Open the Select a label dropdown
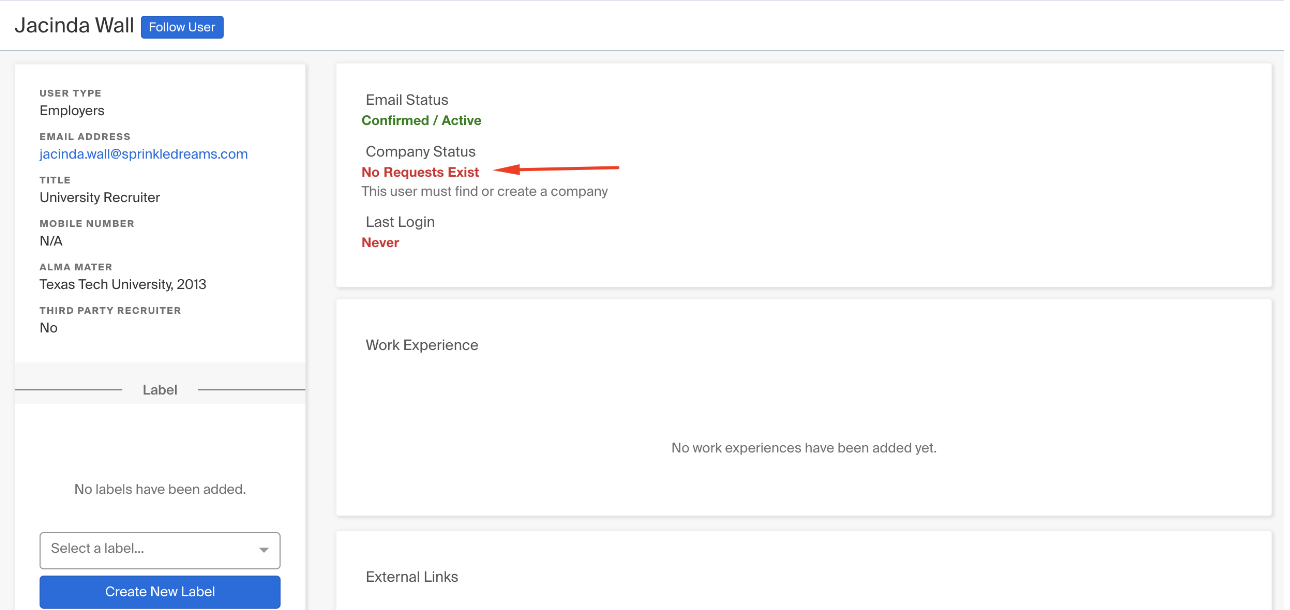Image resolution: width=1290 pixels, height=610 pixels. tap(160, 549)
